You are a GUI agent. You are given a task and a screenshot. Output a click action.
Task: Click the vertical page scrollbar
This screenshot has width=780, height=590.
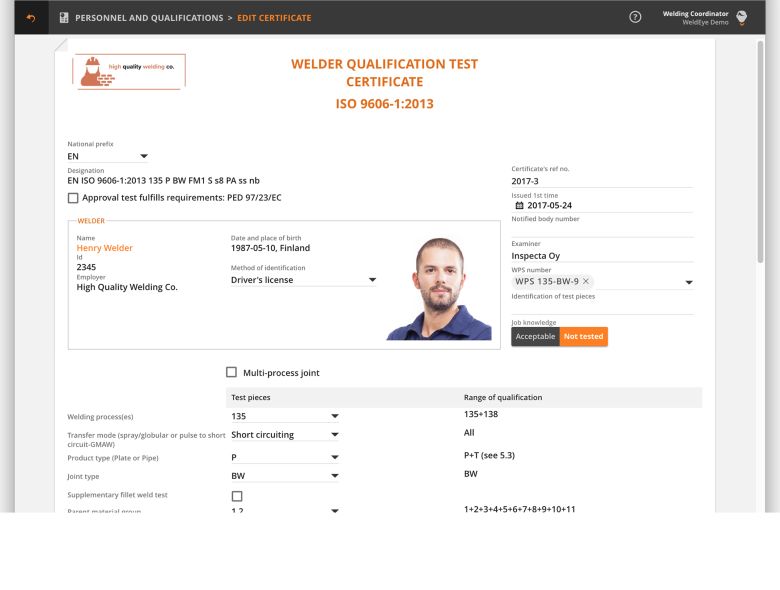point(760,152)
